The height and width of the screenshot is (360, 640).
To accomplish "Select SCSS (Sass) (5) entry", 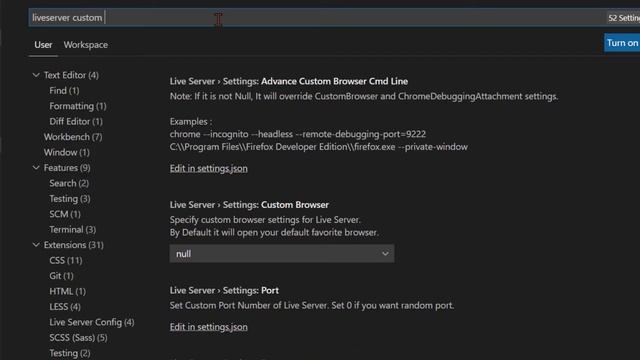I will coord(78,338).
